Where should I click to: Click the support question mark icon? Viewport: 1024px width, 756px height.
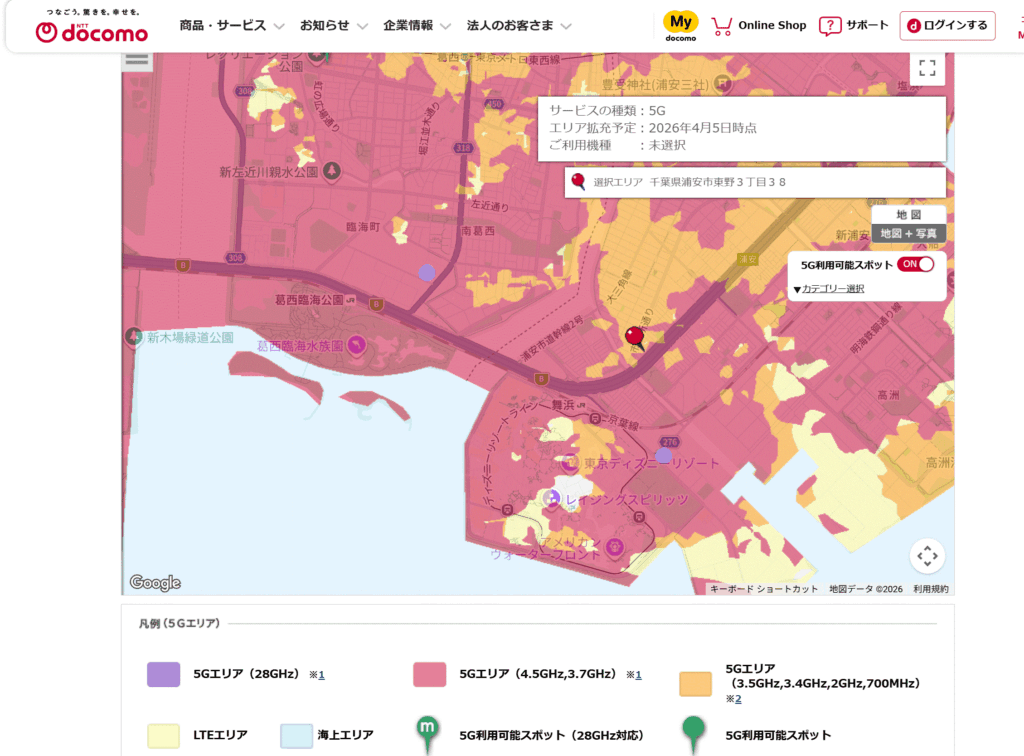[x=830, y=26]
